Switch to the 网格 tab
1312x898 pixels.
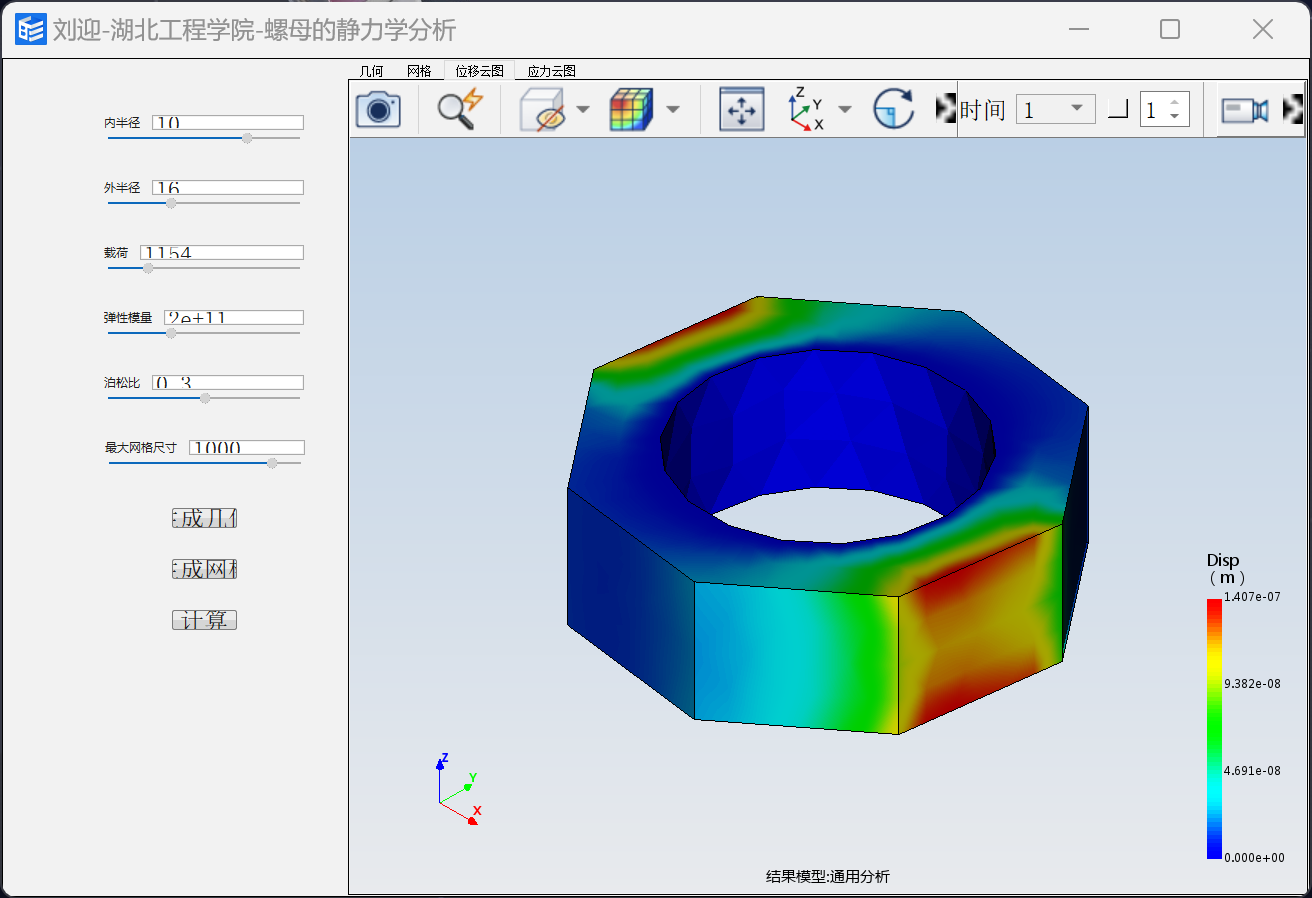pos(419,71)
